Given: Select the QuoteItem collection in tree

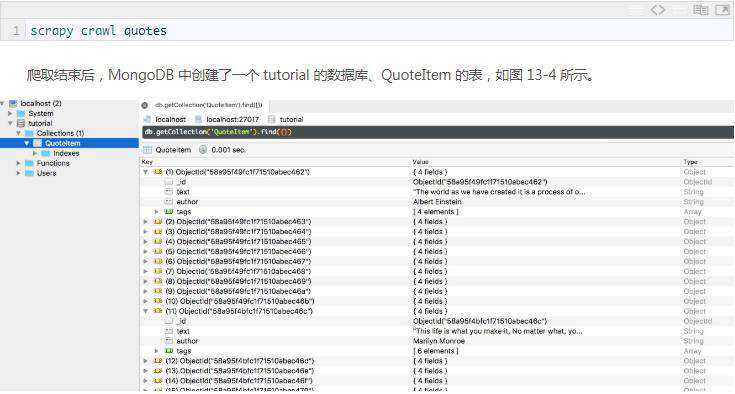Looking at the screenshot, I should [62, 143].
